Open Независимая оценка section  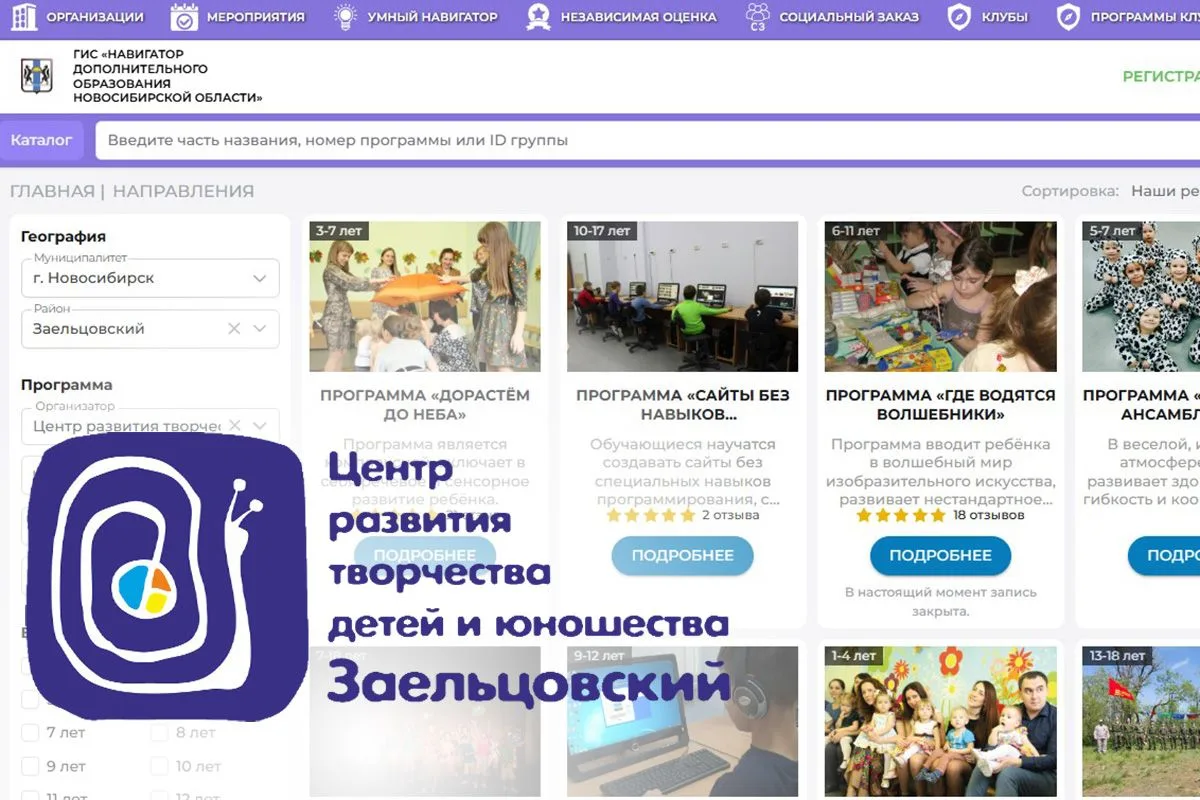pos(638,17)
